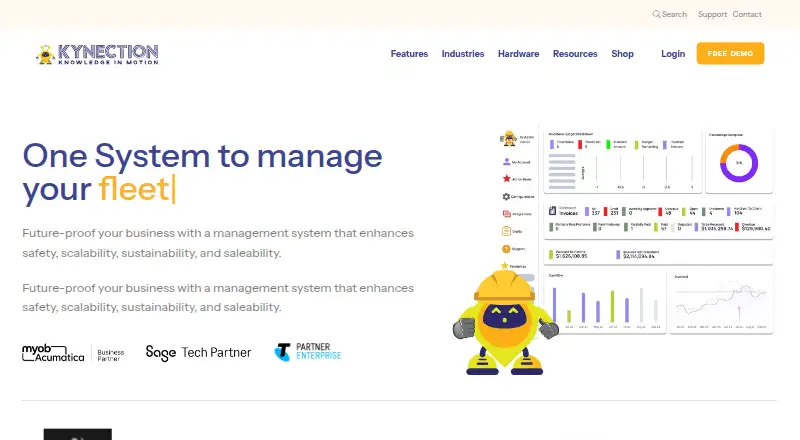Click the FREE DEMO button
The width and height of the screenshot is (800, 440).
click(730, 53)
